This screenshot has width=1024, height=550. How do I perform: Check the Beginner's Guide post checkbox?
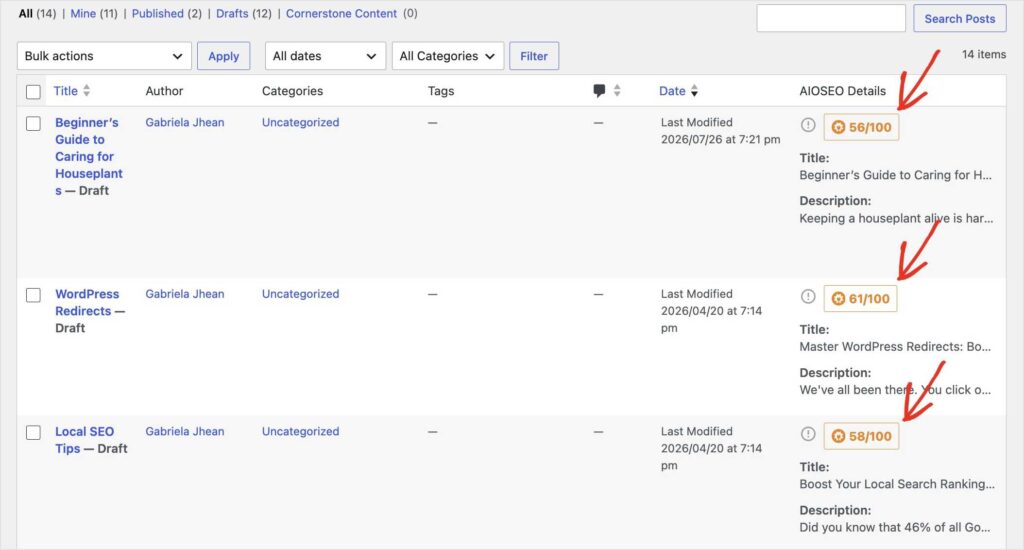click(33, 123)
